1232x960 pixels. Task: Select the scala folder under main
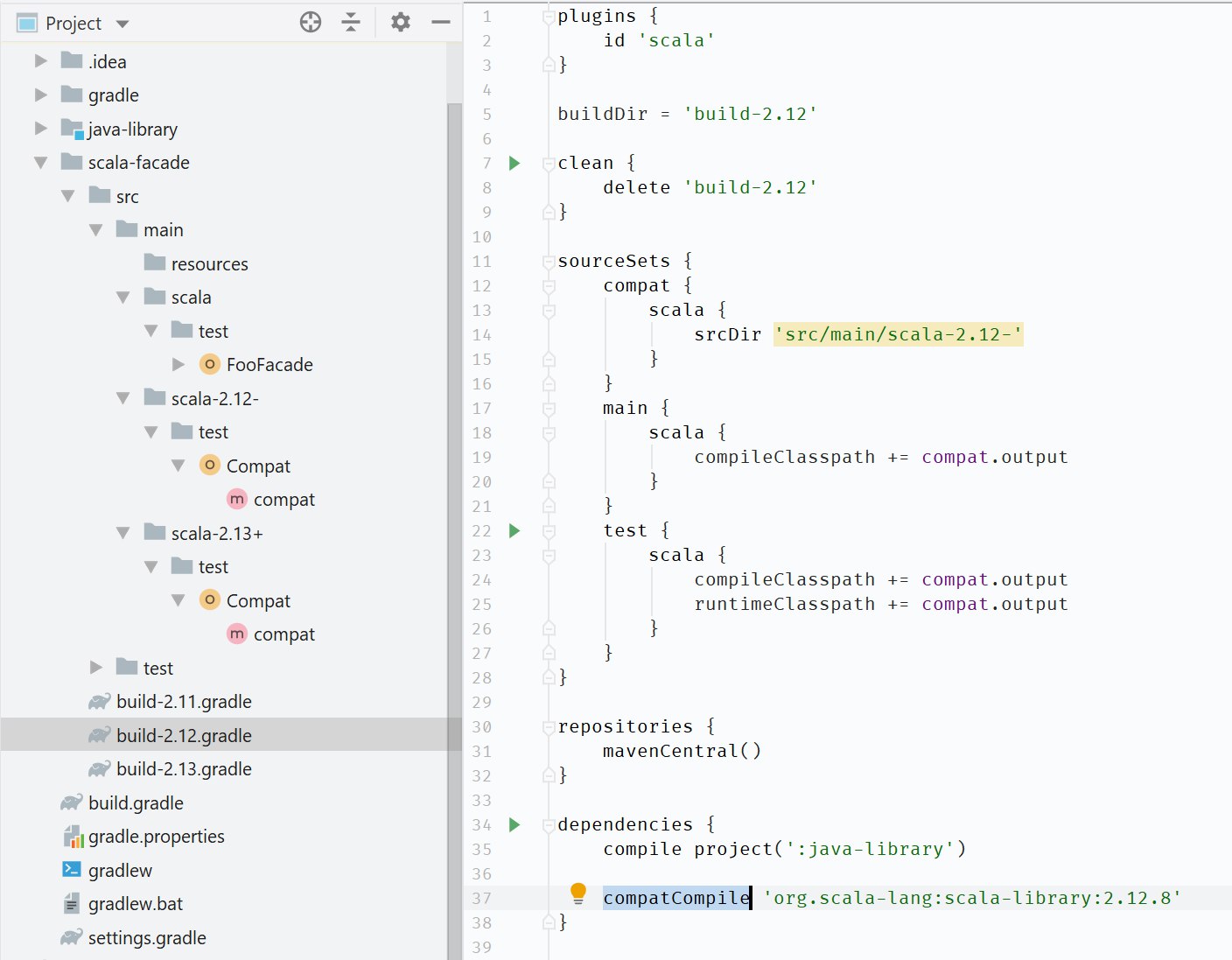pos(178,298)
